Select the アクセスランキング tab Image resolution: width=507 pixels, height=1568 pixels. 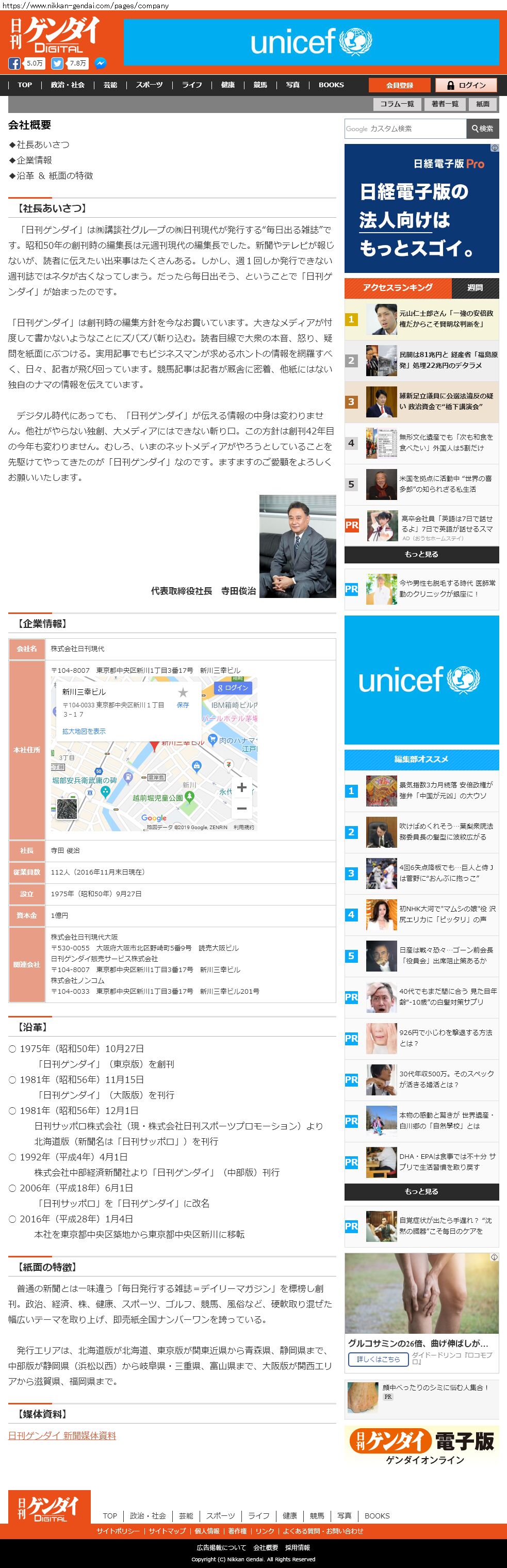pos(398,287)
